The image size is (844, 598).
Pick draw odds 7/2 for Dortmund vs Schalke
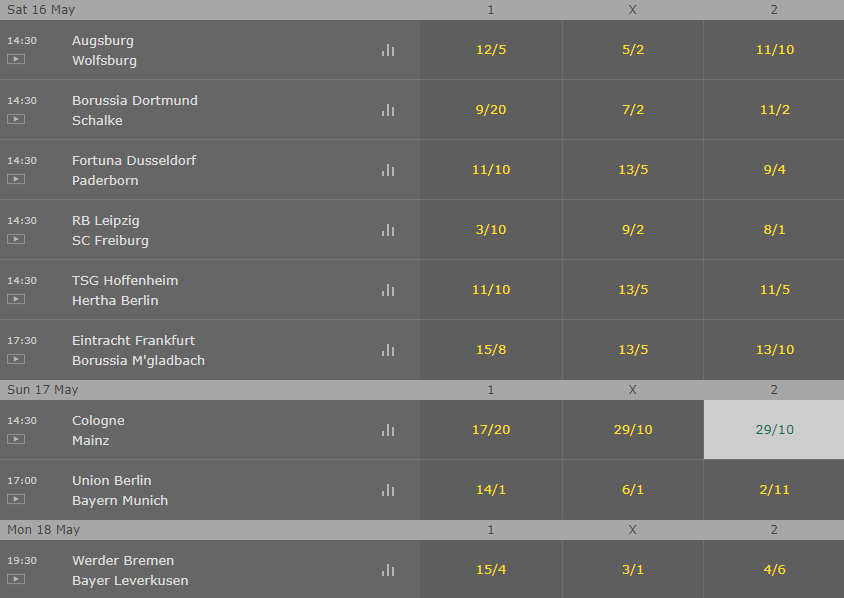(x=633, y=110)
